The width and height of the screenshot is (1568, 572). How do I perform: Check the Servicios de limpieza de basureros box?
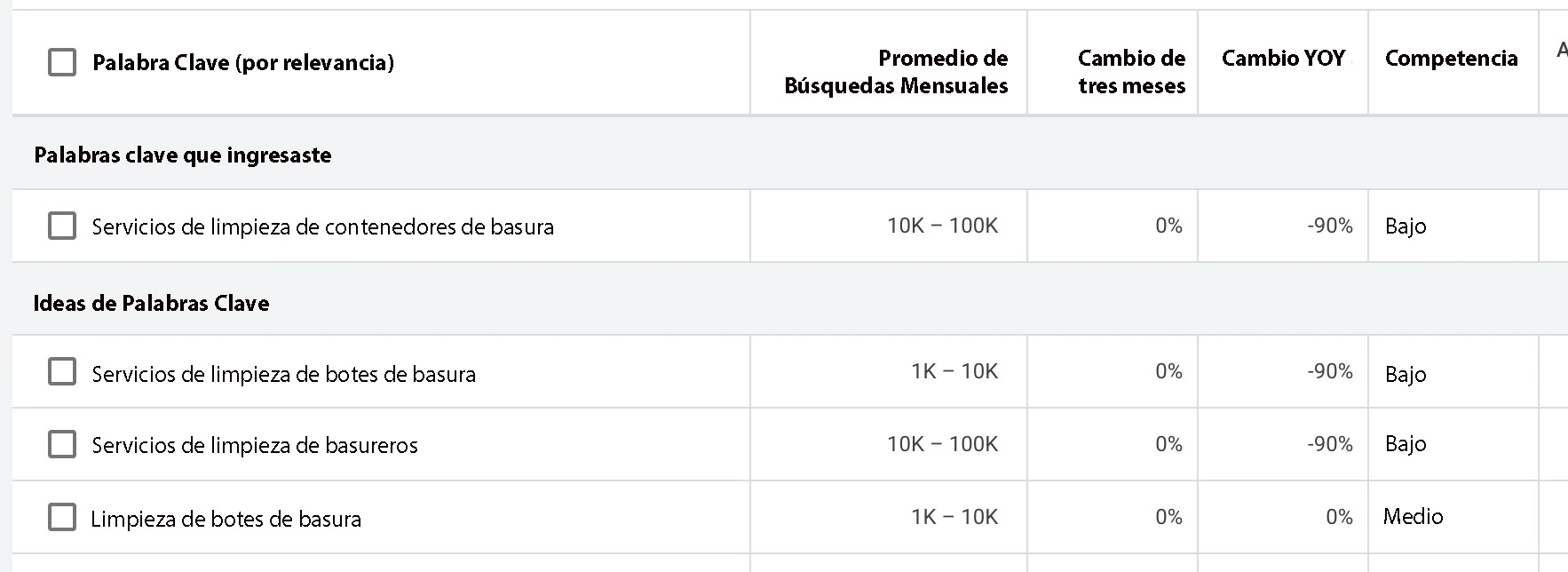62,444
